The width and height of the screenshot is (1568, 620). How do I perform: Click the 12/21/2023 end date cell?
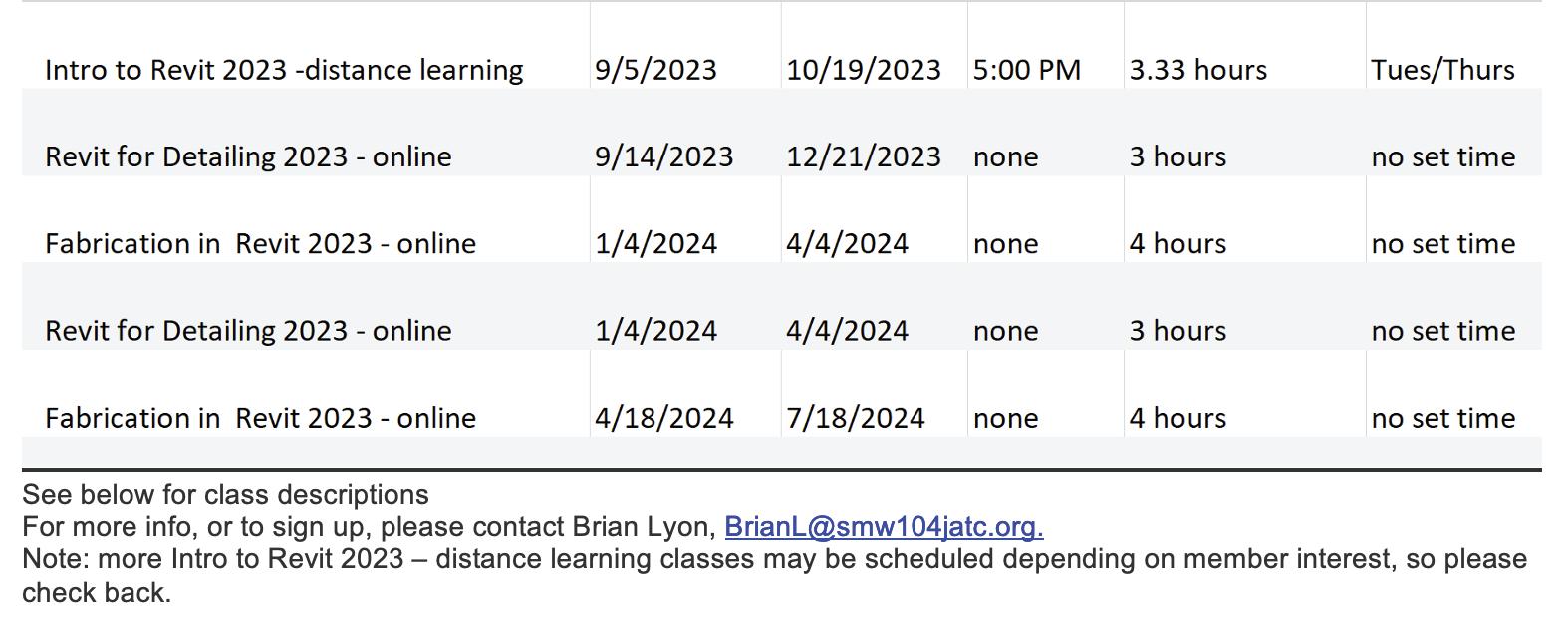click(x=863, y=156)
